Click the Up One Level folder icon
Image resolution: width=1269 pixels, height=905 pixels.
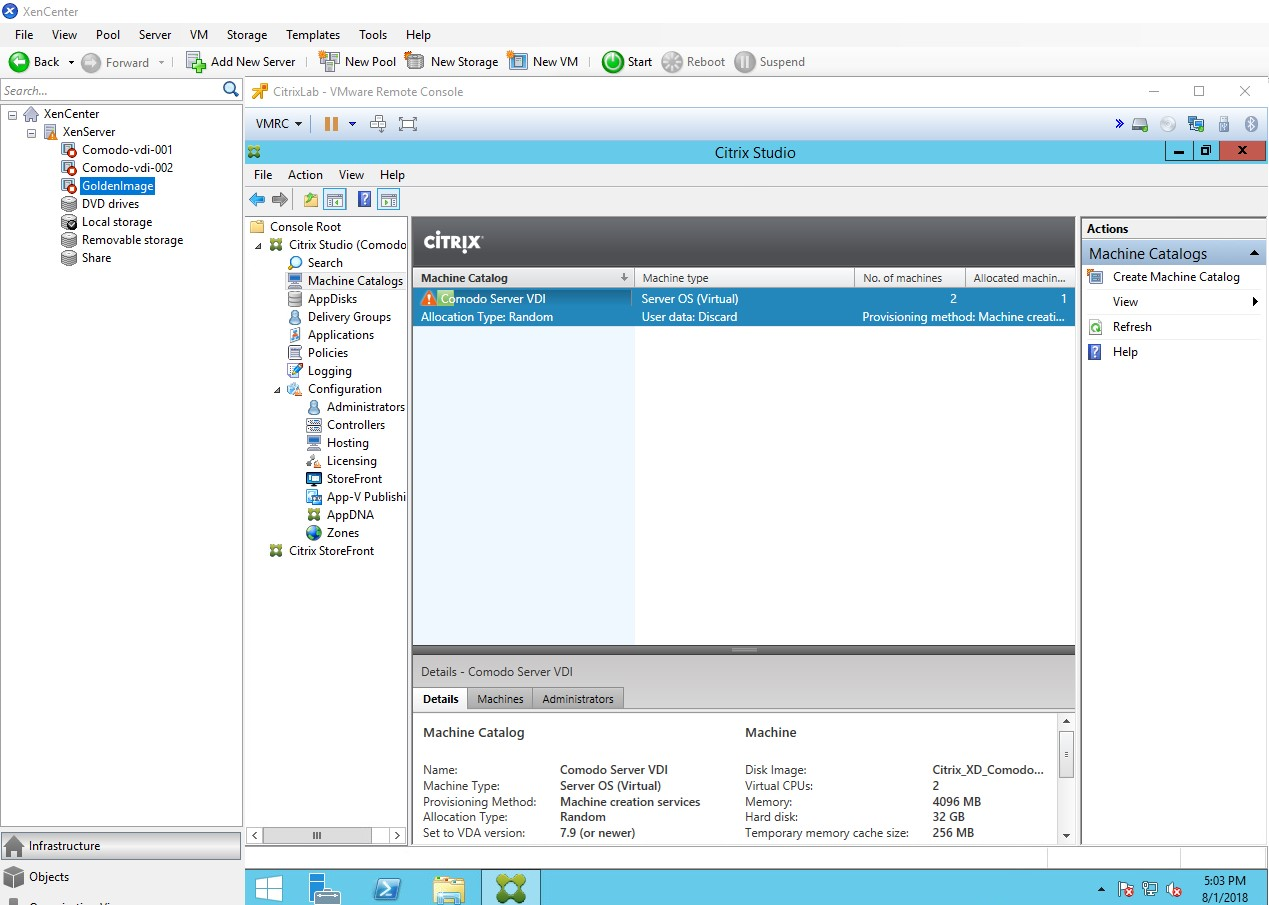tap(311, 199)
